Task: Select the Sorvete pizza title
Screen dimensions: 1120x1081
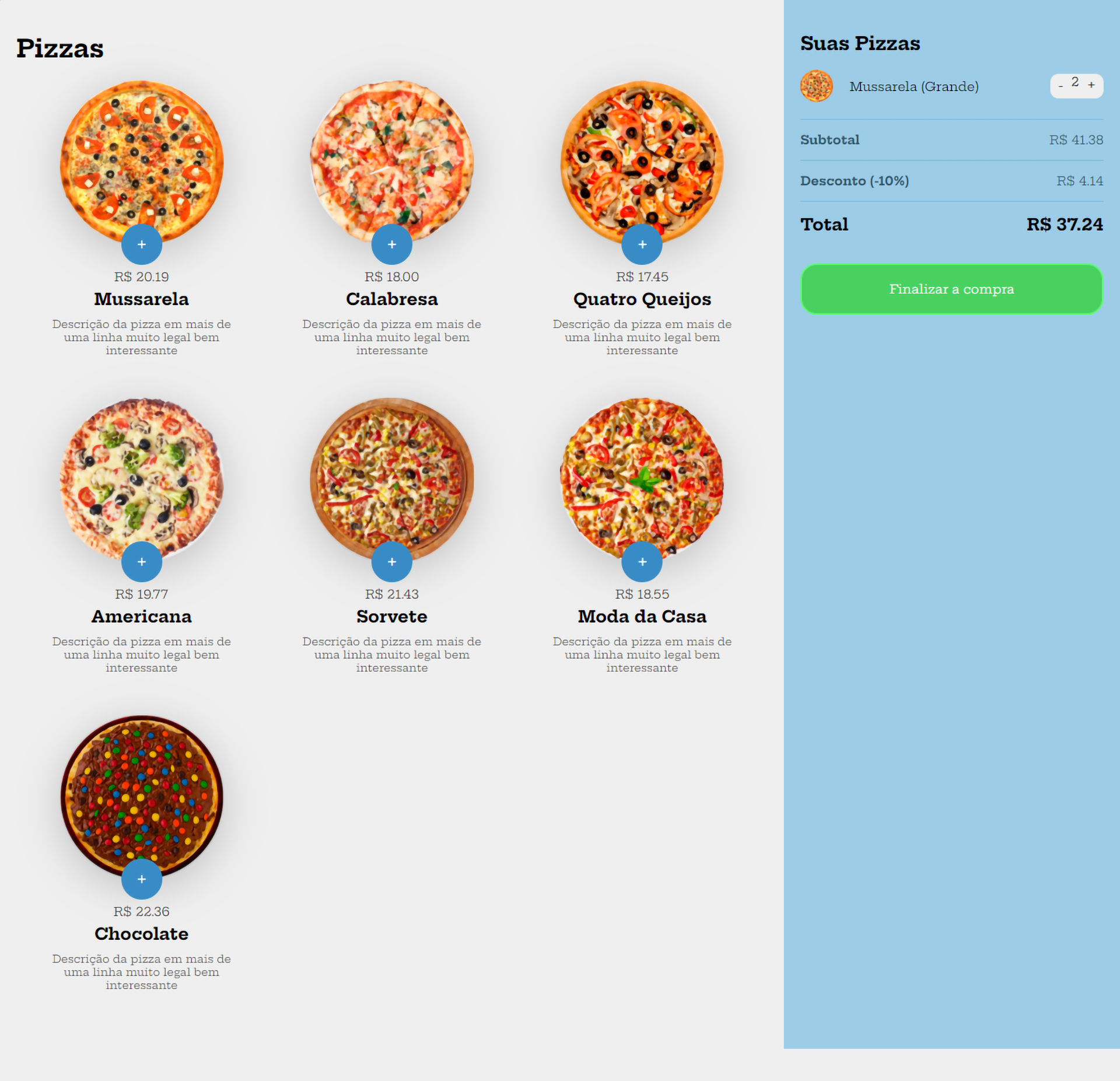Action: click(x=392, y=617)
